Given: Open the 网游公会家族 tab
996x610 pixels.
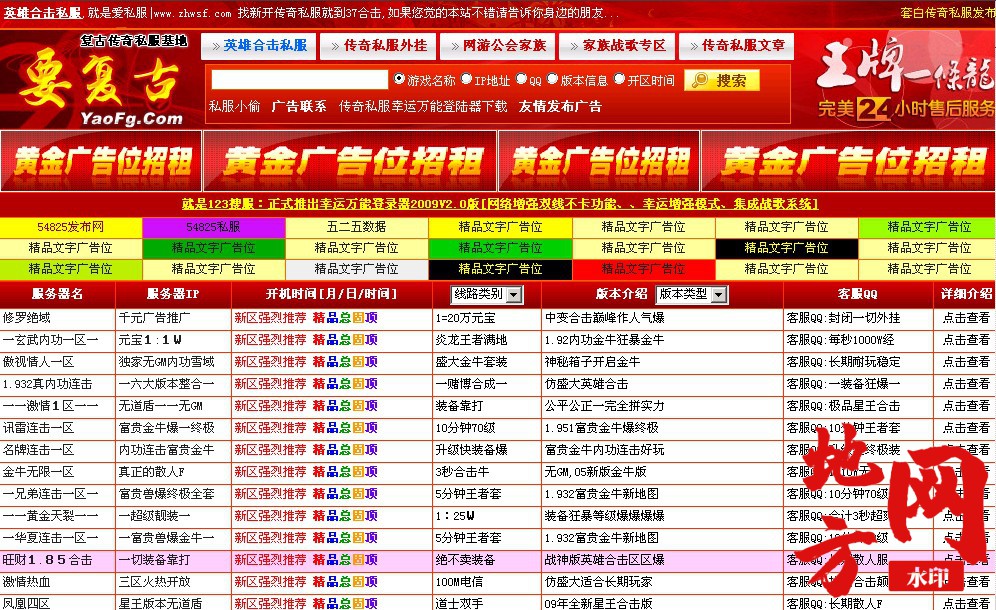Looking at the screenshot, I should (x=497, y=46).
